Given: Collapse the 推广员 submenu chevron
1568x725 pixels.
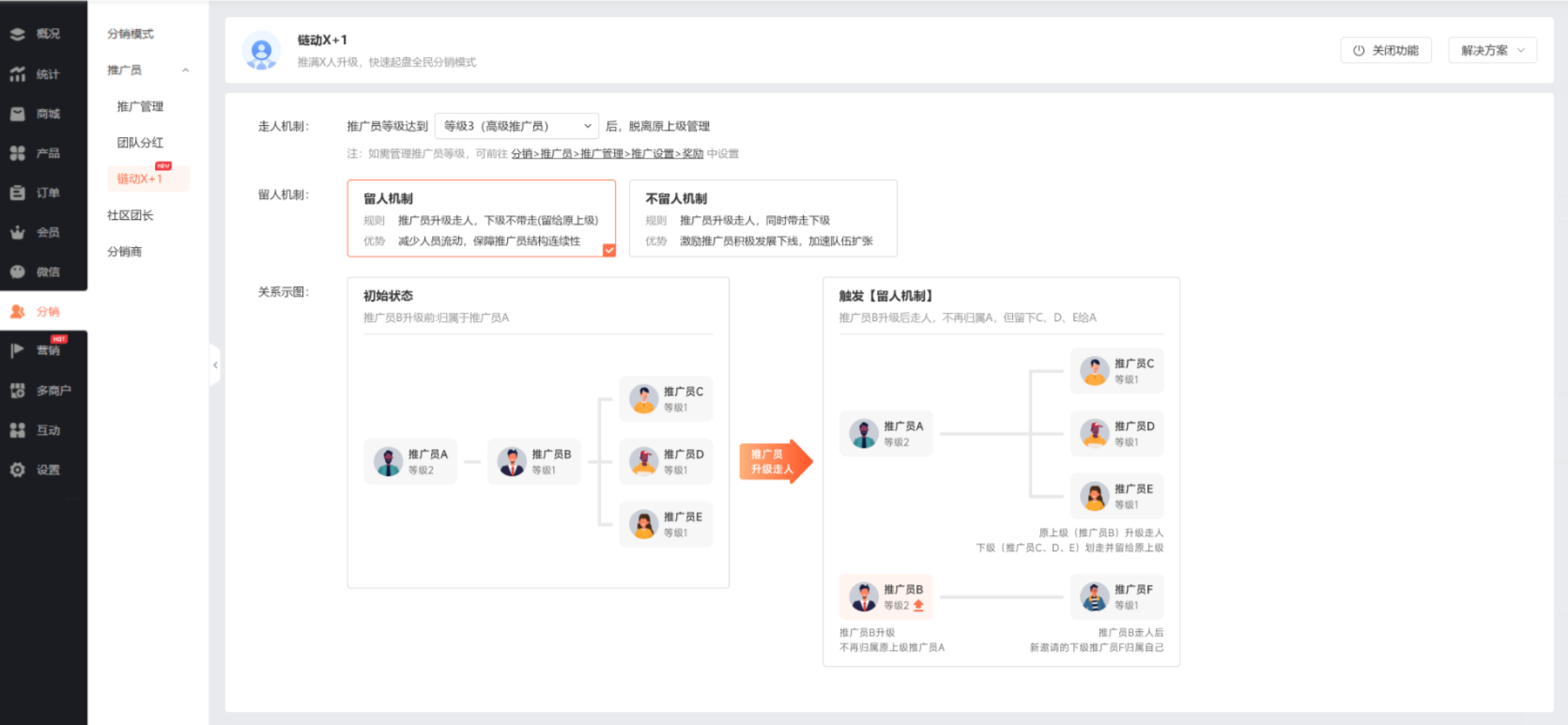Looking at the screenshot, I should pyautogui.click(x=186, y=70).
